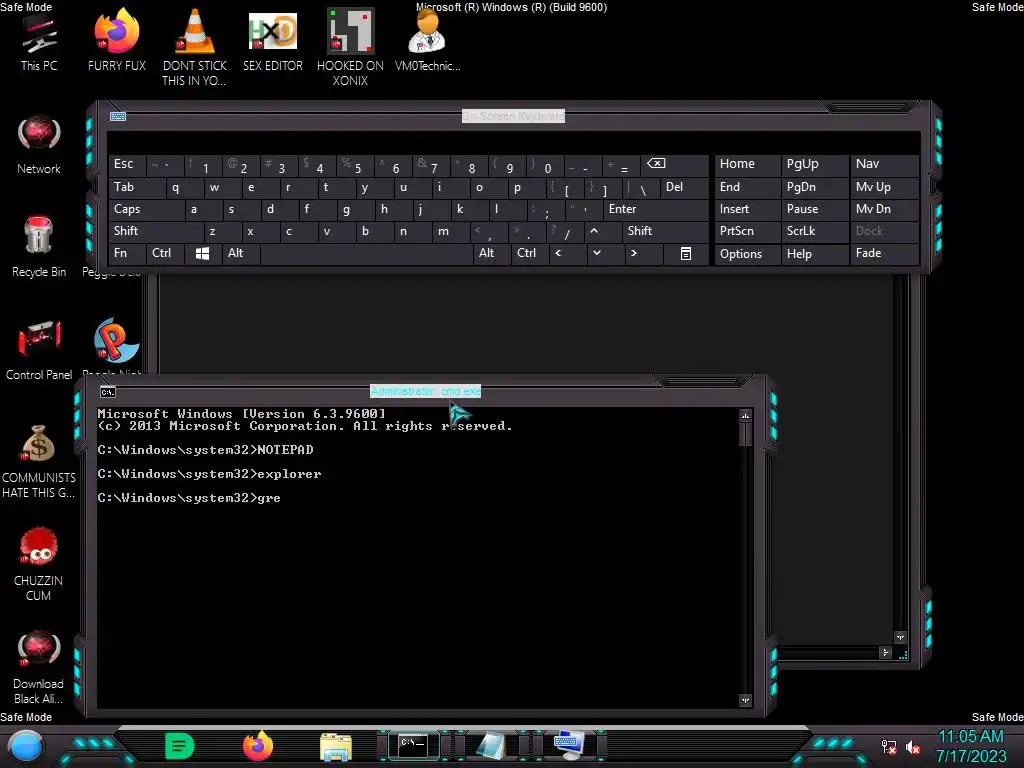Click the Help key
Screen dimensions: 1024x768
814,254
